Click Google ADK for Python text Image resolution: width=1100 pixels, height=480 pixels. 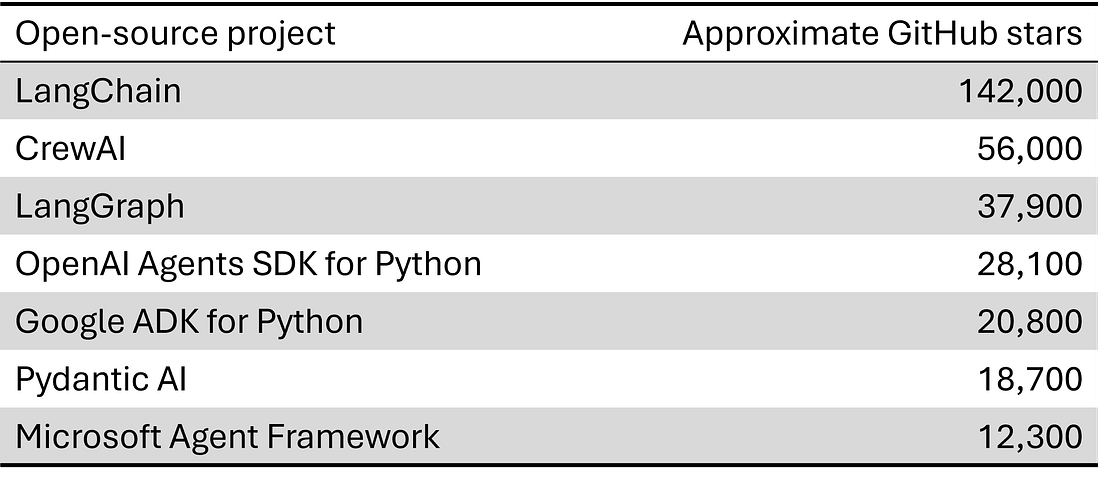coord(189,322)
